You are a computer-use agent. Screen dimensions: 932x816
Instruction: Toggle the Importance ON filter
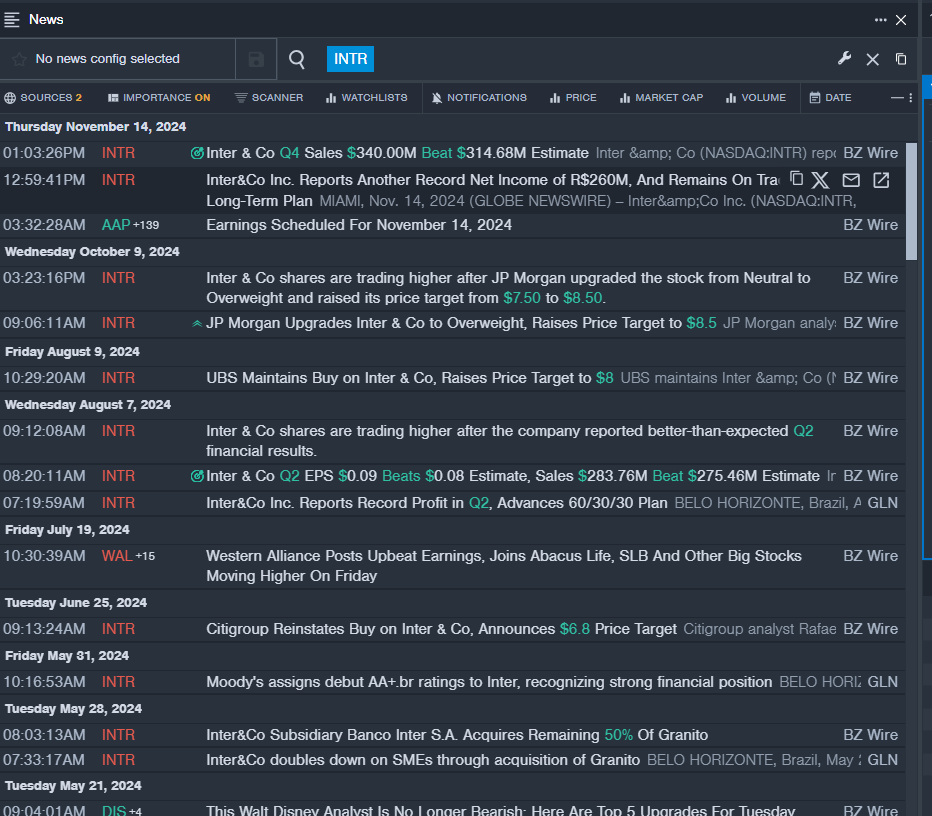point(159,98)
